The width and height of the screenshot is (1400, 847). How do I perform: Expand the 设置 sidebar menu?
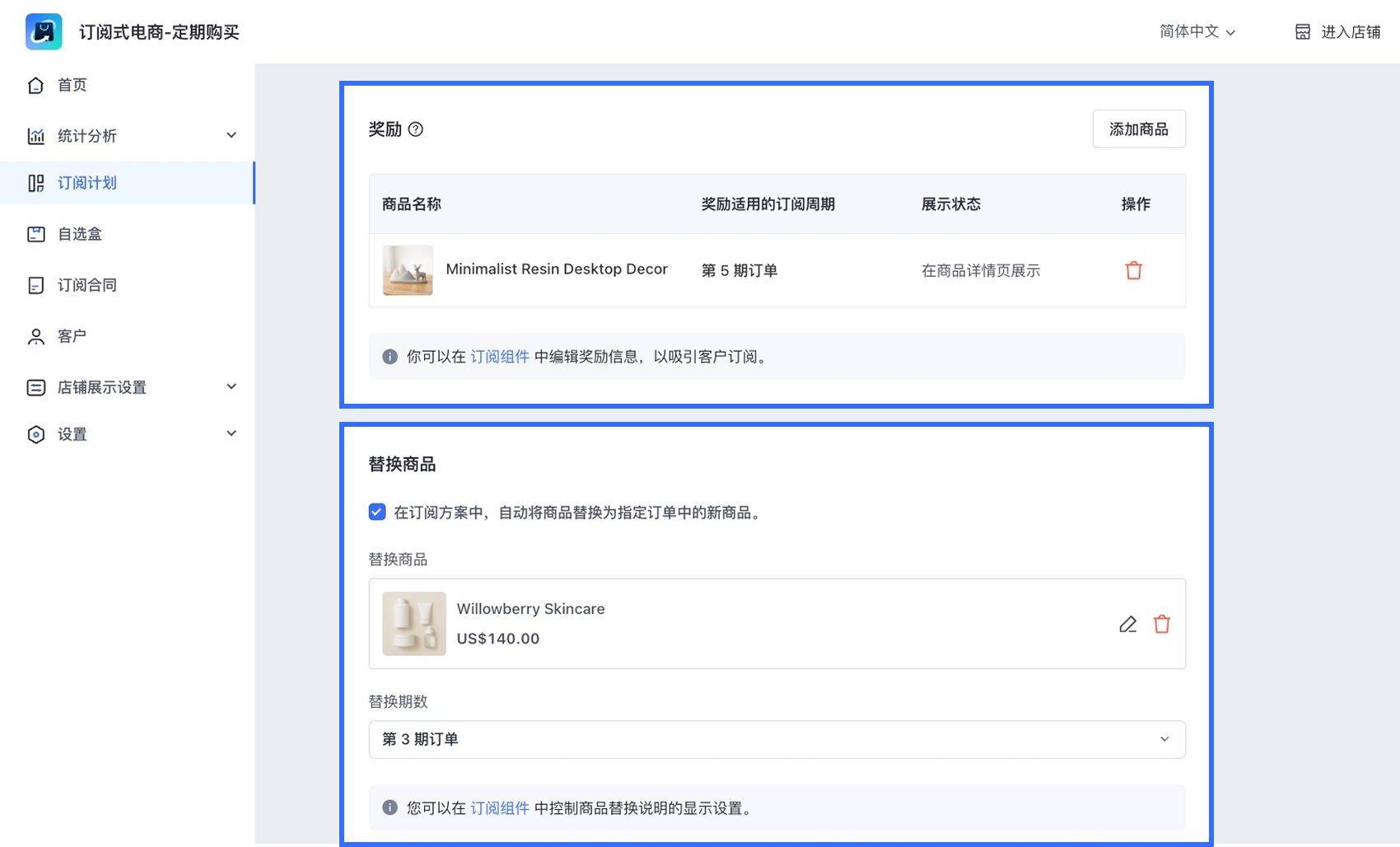point(231,433)
